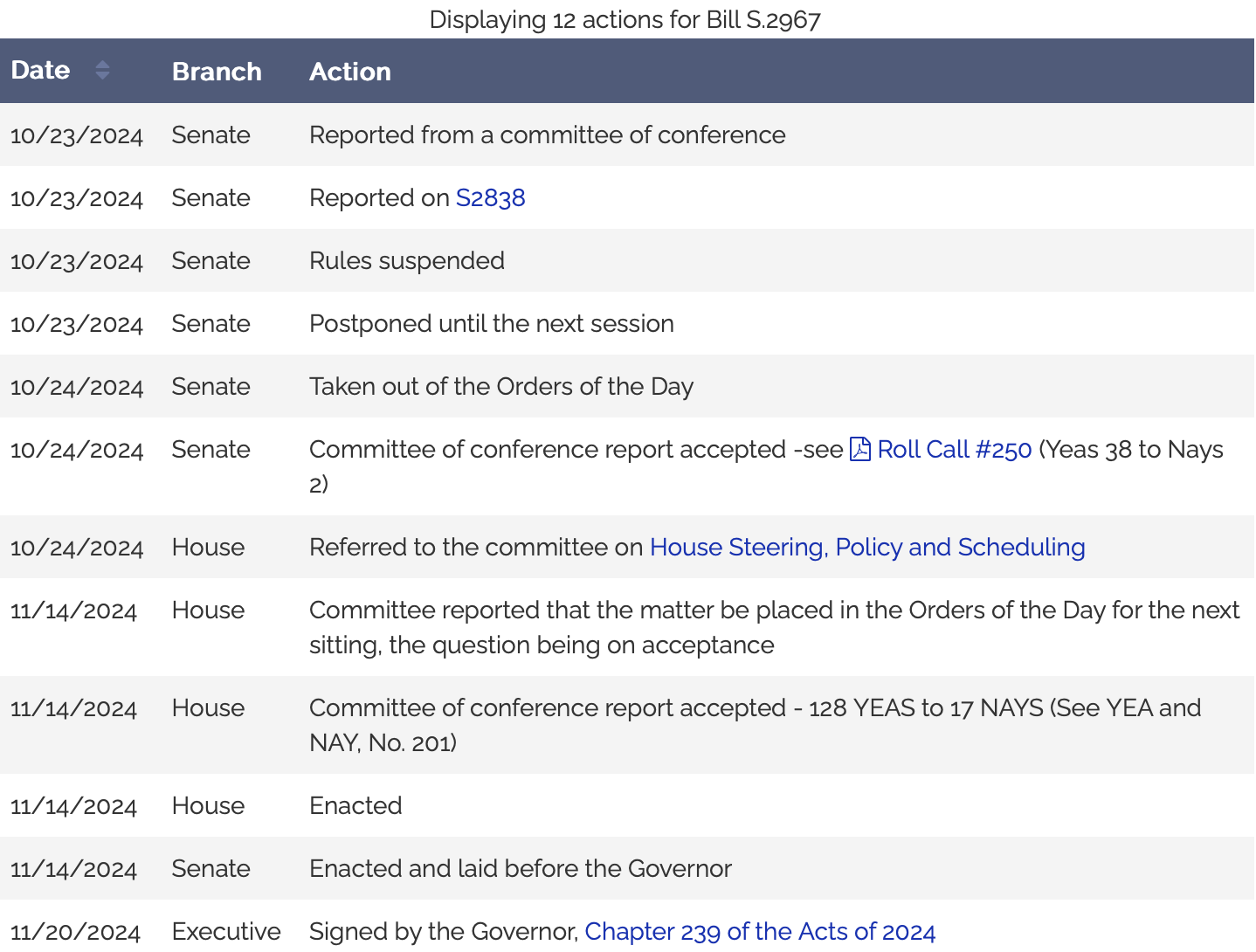Click 'Enacted and laid before the Governor' text
This screenshot has height=952, width=1256.
(x=520, y=869)
